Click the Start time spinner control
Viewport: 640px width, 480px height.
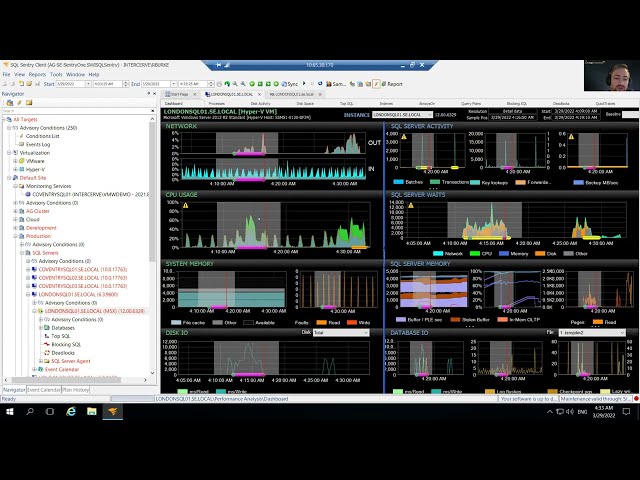pyautogui.click(x=125, y=84)
